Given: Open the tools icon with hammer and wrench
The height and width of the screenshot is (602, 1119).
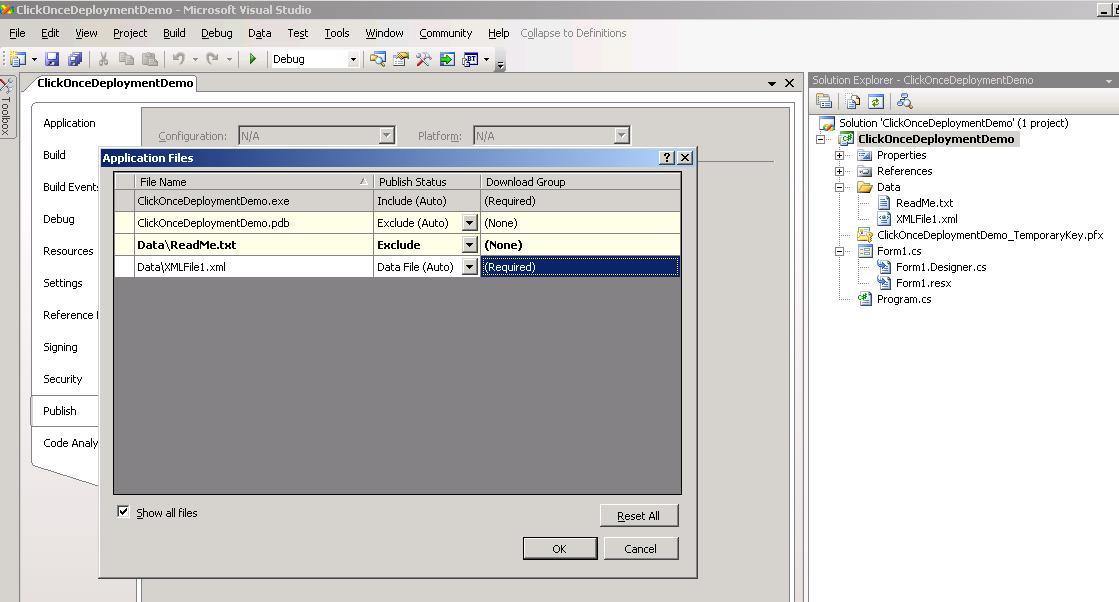Looking at the screenshot, I should click(423, 59).
